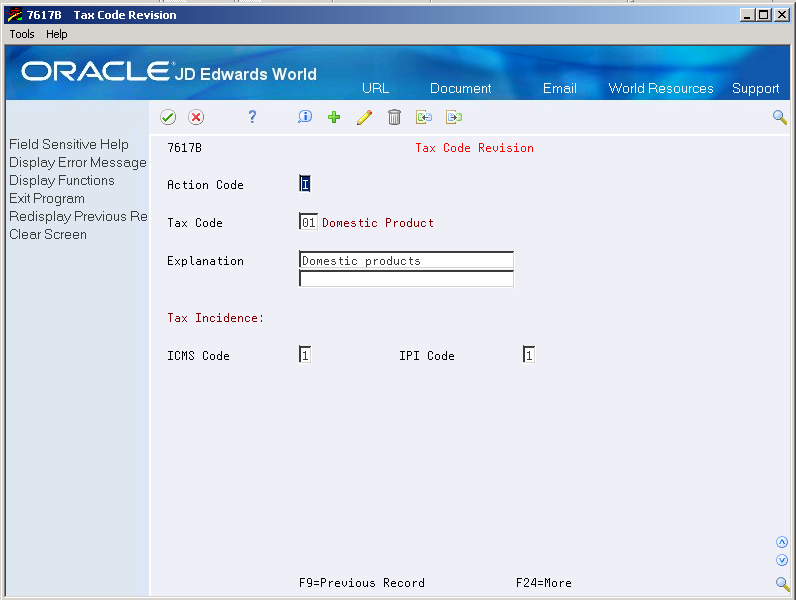Focus the Tax Code field
Image resolution: width=796 pixels, height=600 pixels.
click(x=308, y=222)
